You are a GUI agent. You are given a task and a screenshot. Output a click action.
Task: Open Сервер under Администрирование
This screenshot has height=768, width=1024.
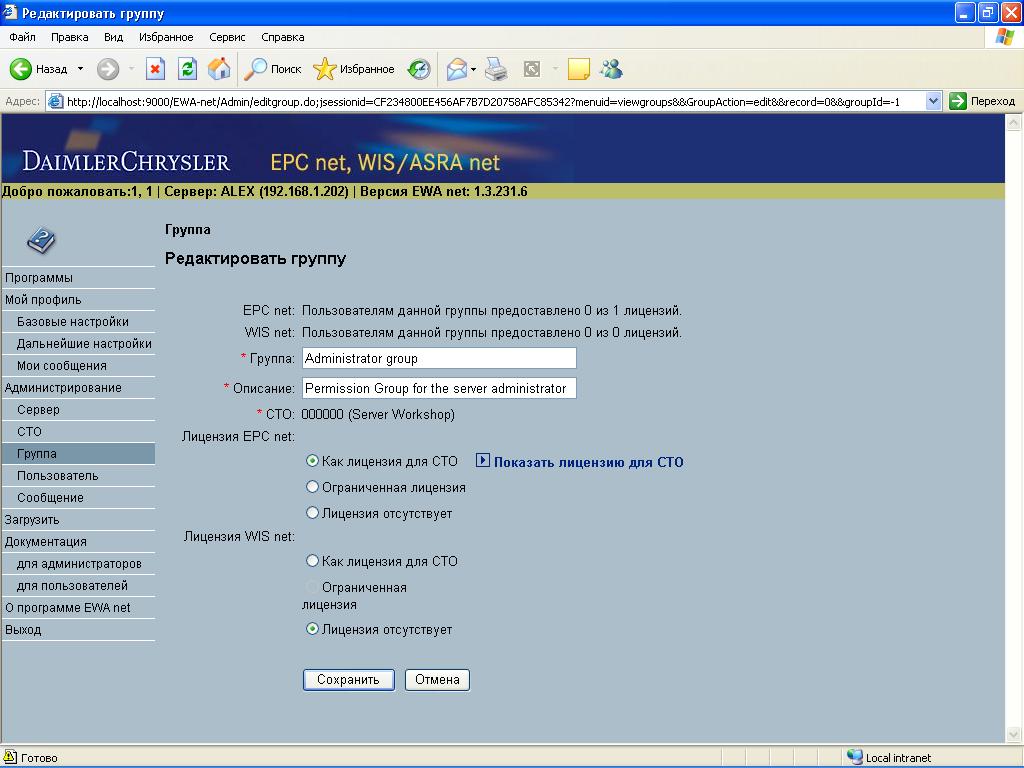click(x=38, y=409)
